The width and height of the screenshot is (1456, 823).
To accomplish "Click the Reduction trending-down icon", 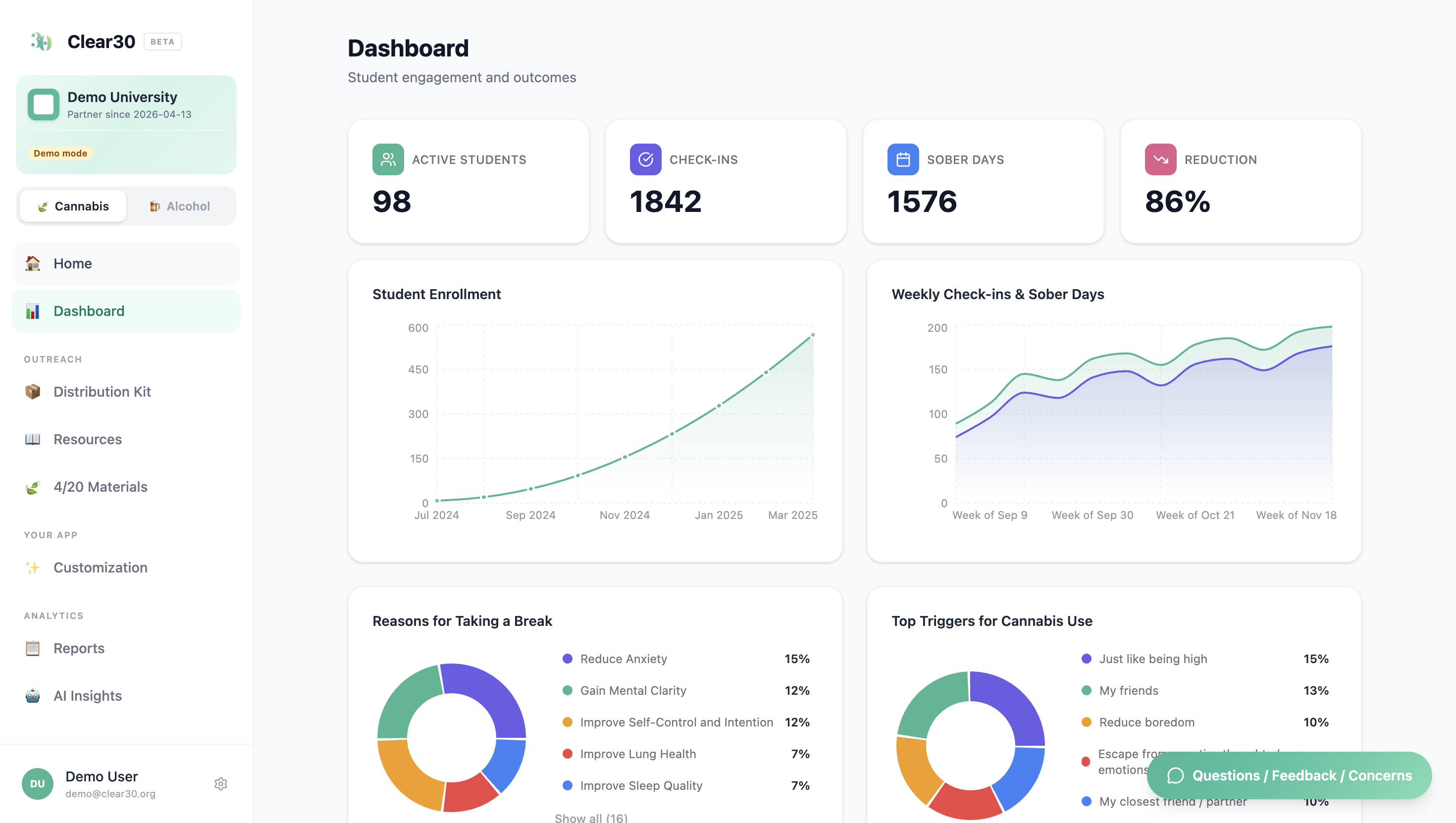I will click(x=1160, y=159).
